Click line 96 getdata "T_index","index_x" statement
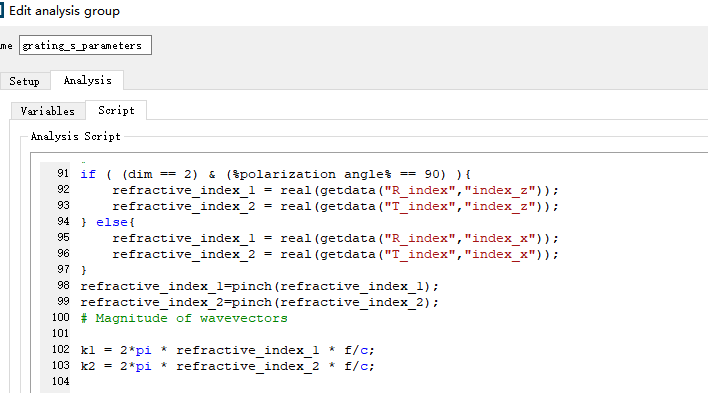Screen dimensions: 708x393 tap(335, 254)
